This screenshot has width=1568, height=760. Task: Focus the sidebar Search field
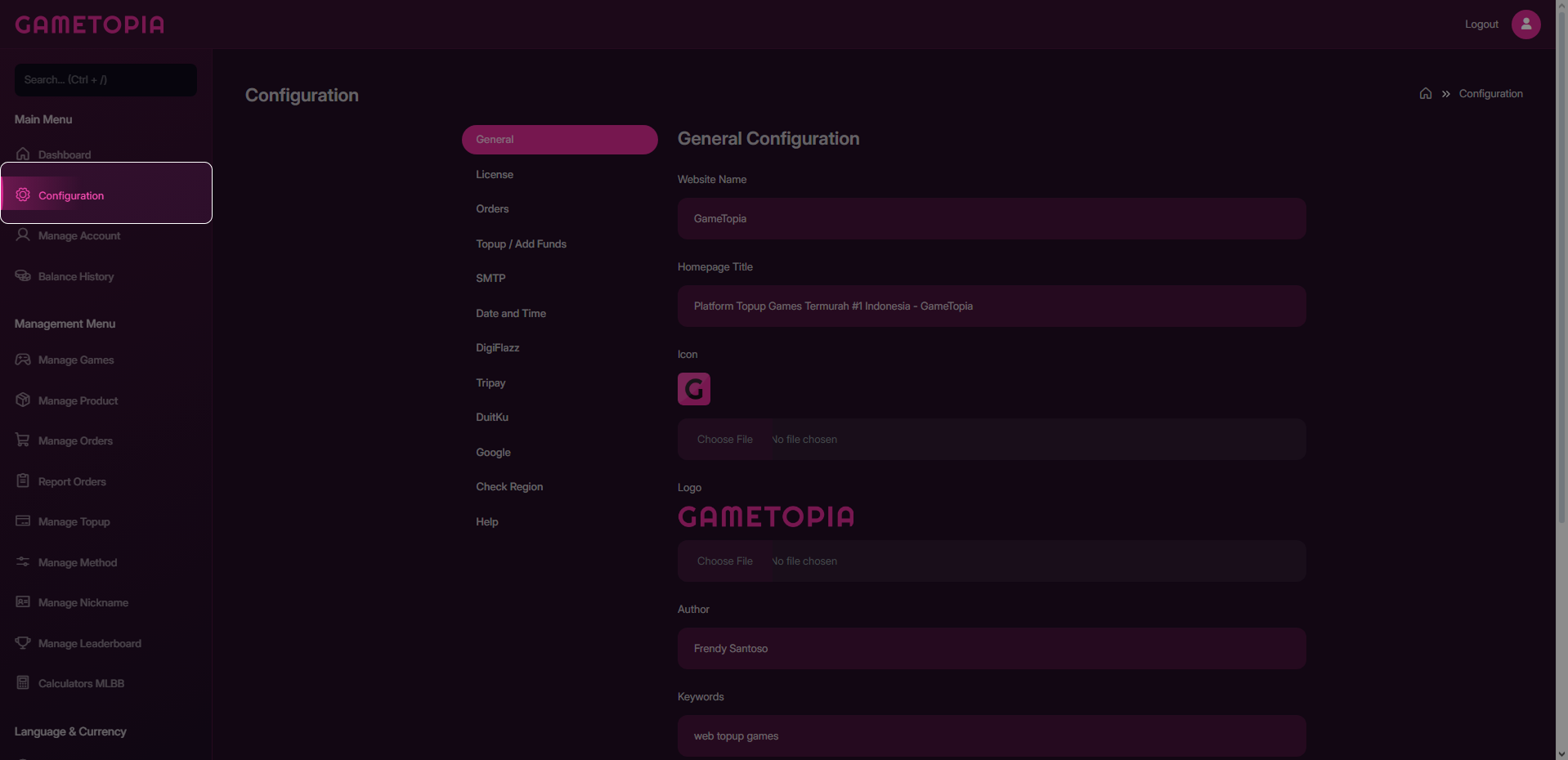click(105, 80)
